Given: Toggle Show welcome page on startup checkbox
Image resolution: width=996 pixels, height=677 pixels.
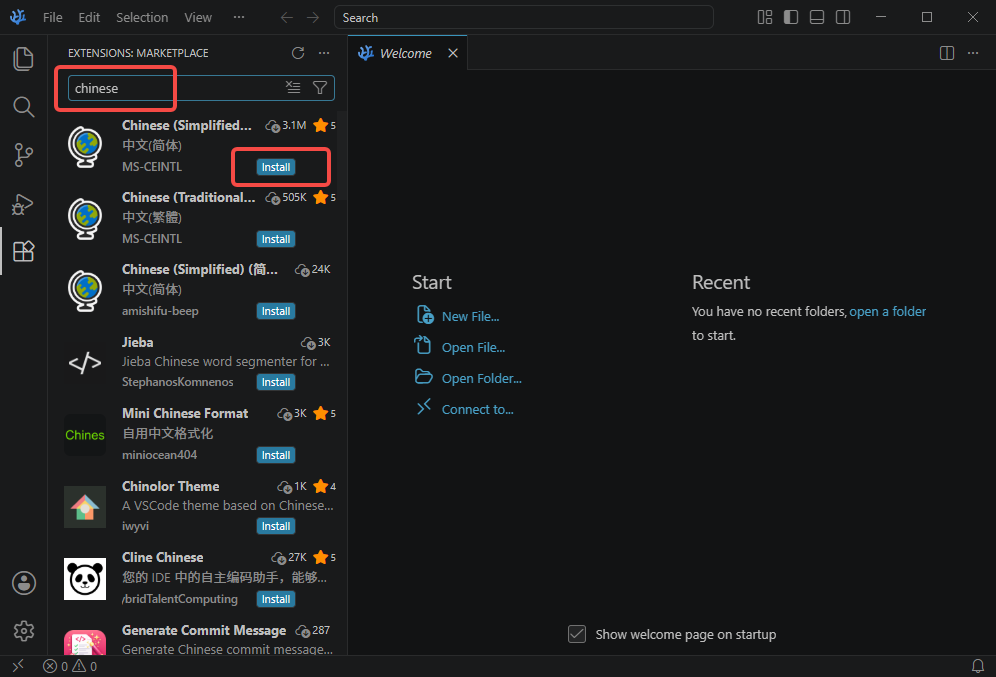Looking at the screenshot, I should tap(577, 634).
